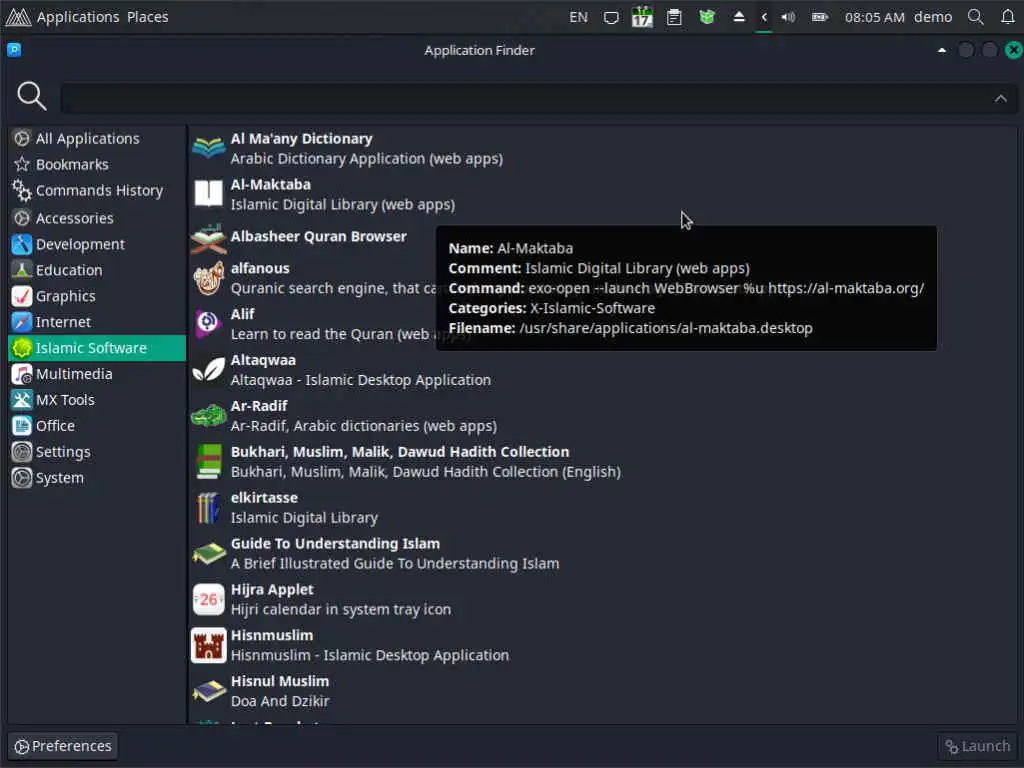Click the Internet category icon

(22, 322)
